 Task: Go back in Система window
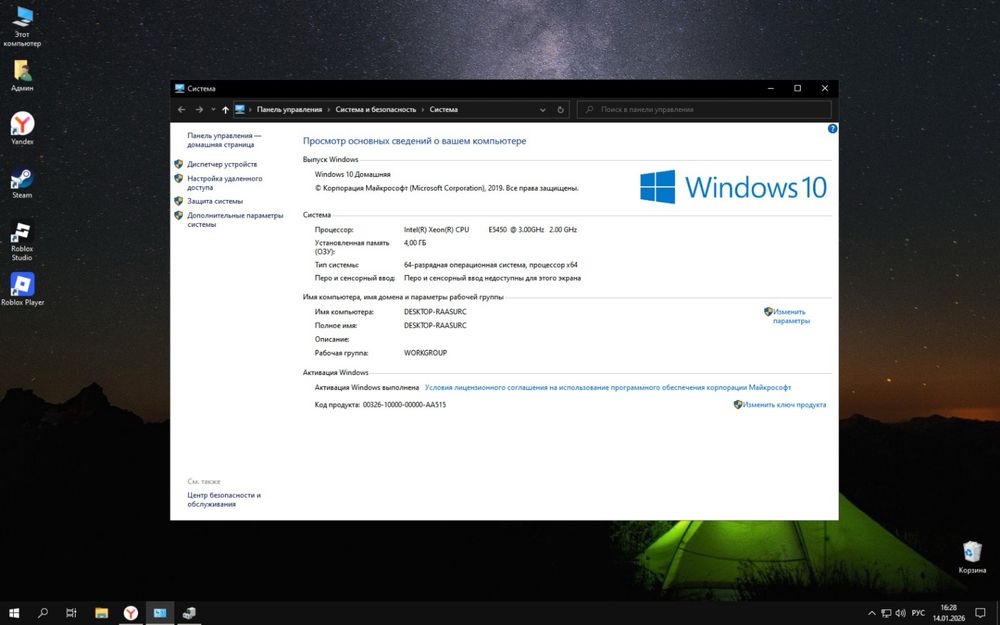click(x=182, y=110)
